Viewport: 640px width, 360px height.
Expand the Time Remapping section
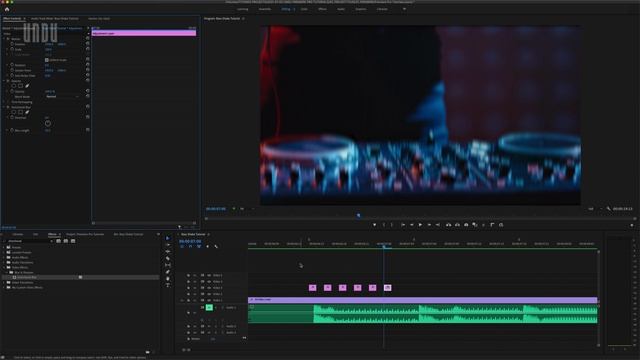point(4,102)
